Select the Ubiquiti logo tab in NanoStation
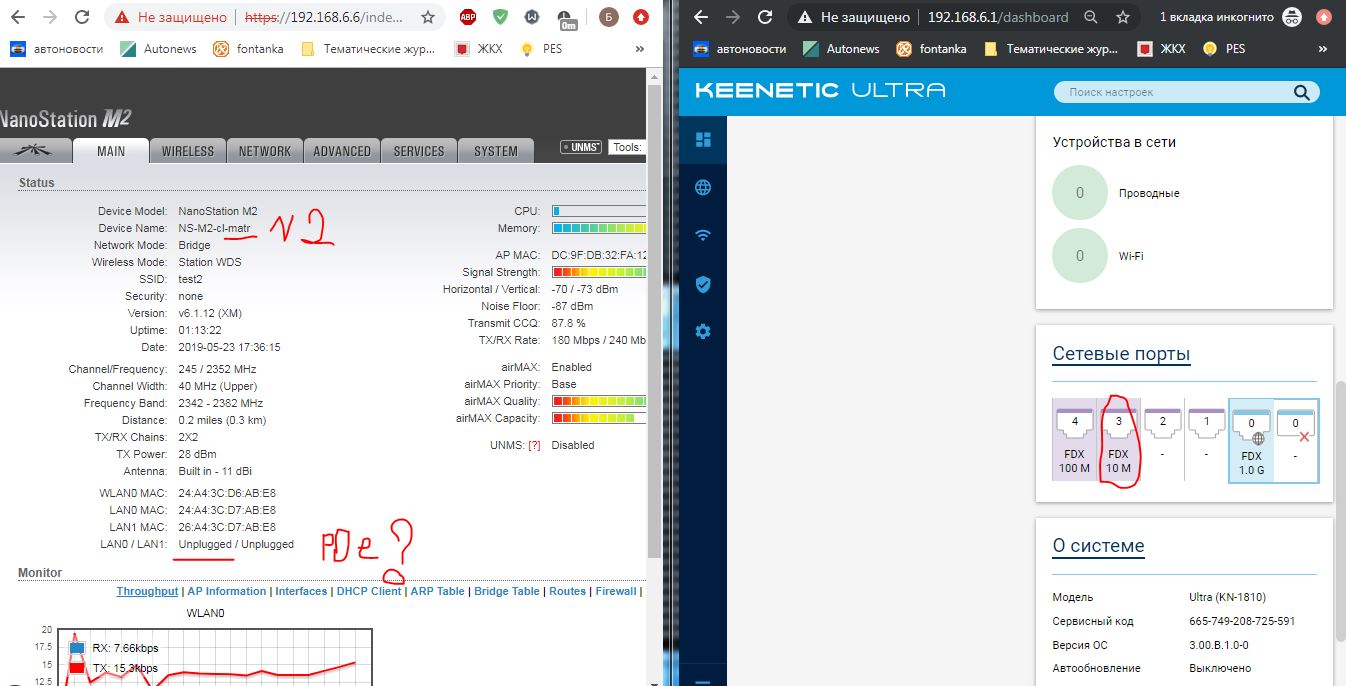Screen dimensions: 1346x686 [x=37, y=151]
